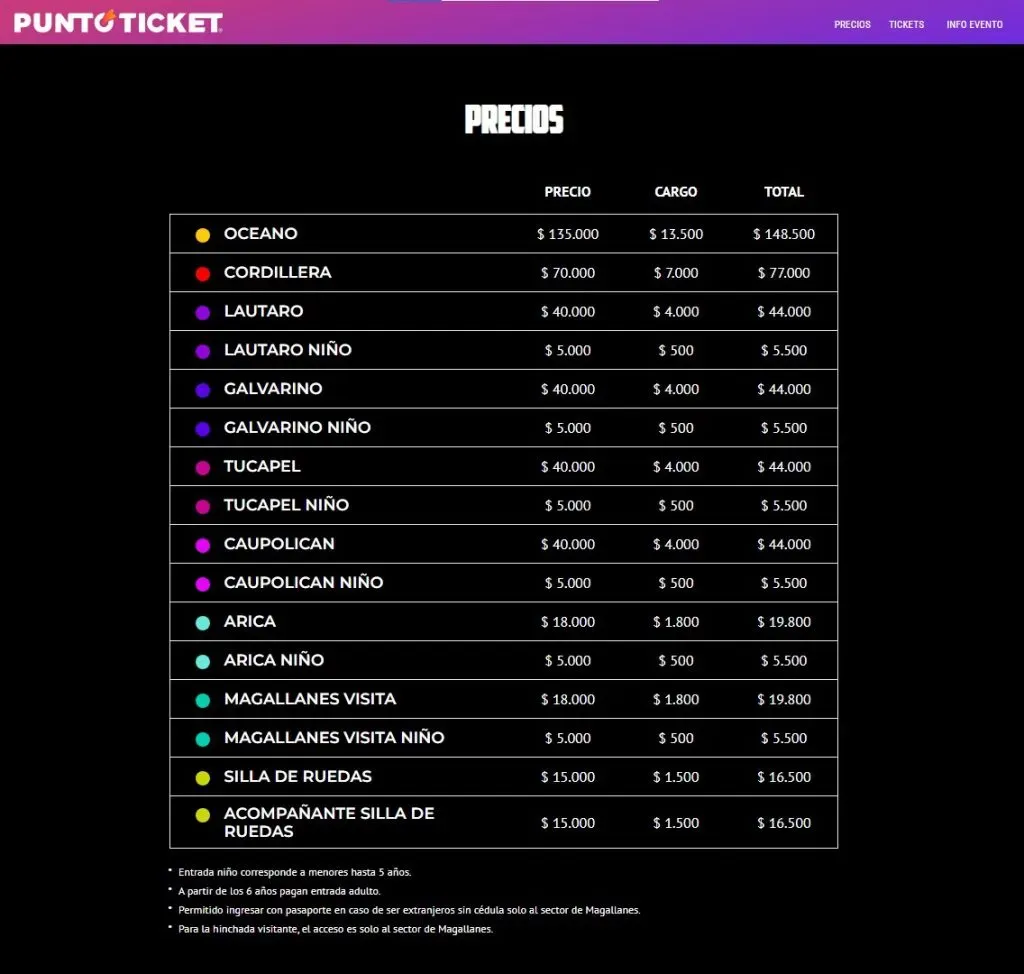Navigate to the TICKETS section
The image size is (1024, 974).
[906, 24]
